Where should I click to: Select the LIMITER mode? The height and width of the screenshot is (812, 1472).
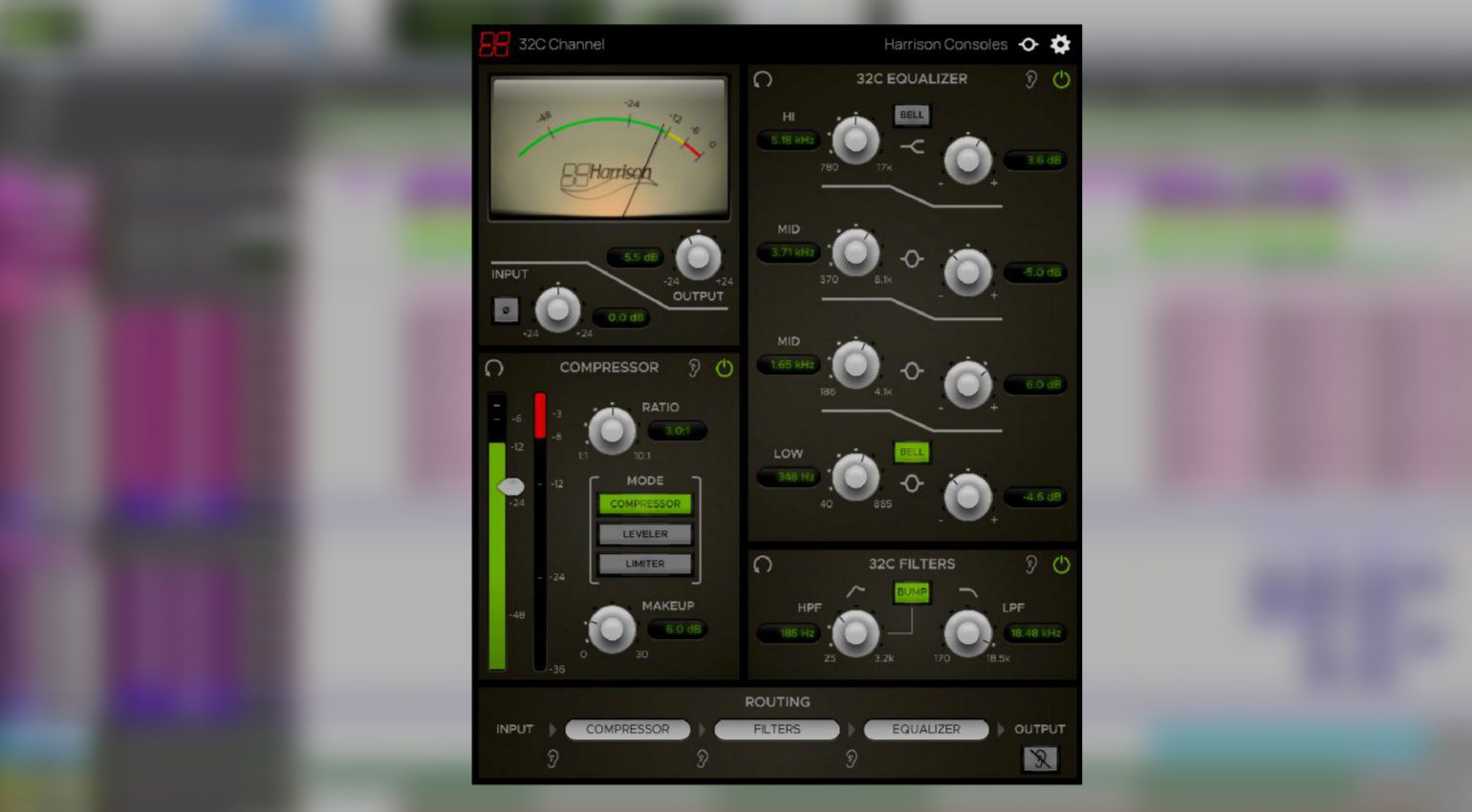645,564
